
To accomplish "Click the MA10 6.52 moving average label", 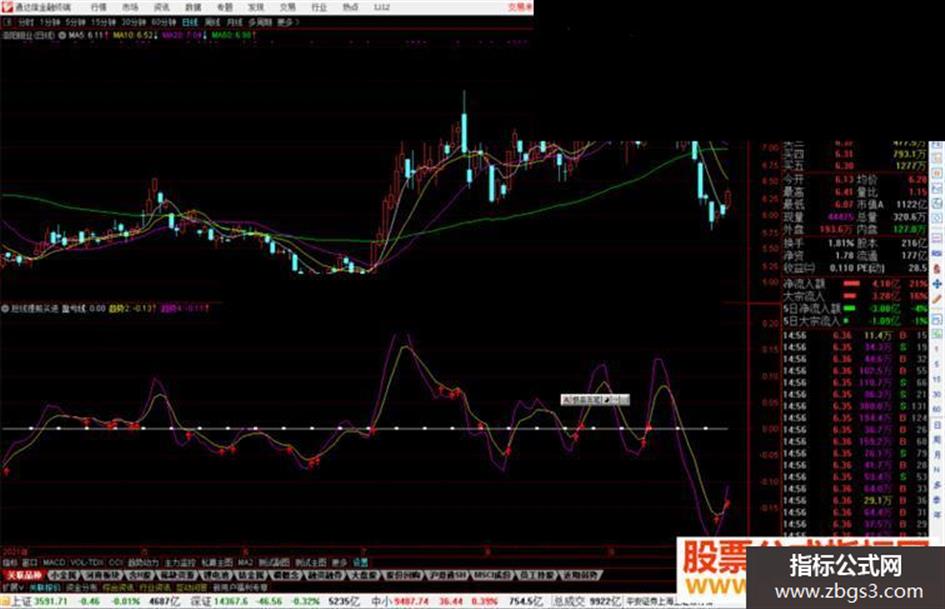I will pos(133,36).
